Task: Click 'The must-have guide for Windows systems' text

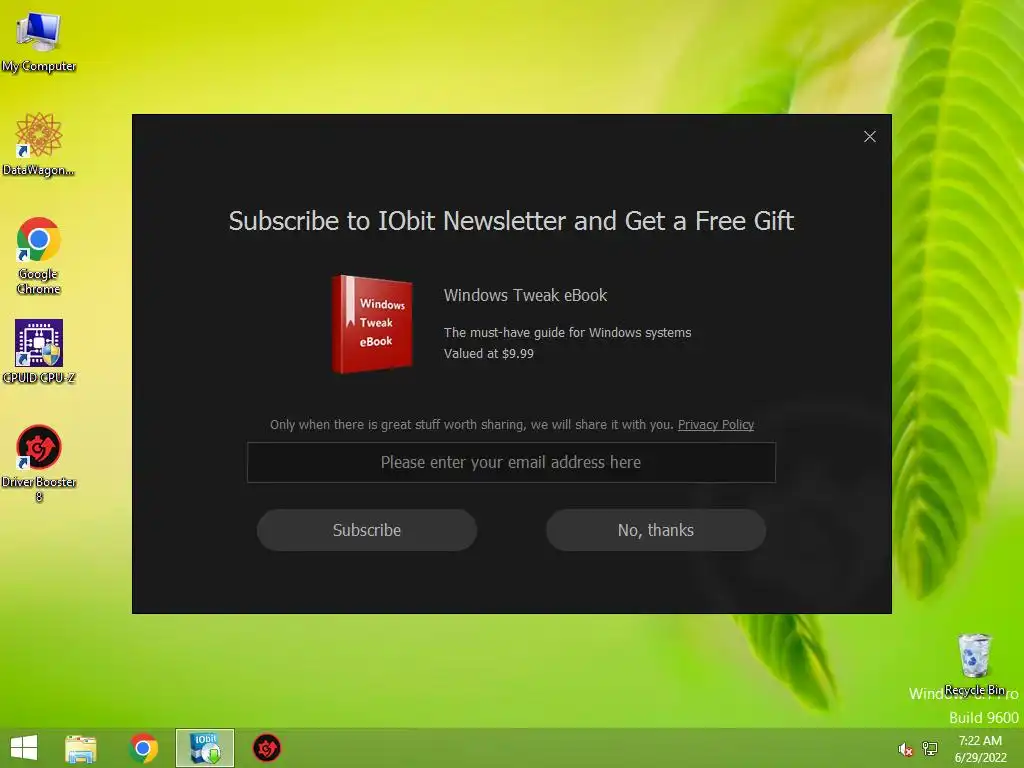Action: pos(568,332)
